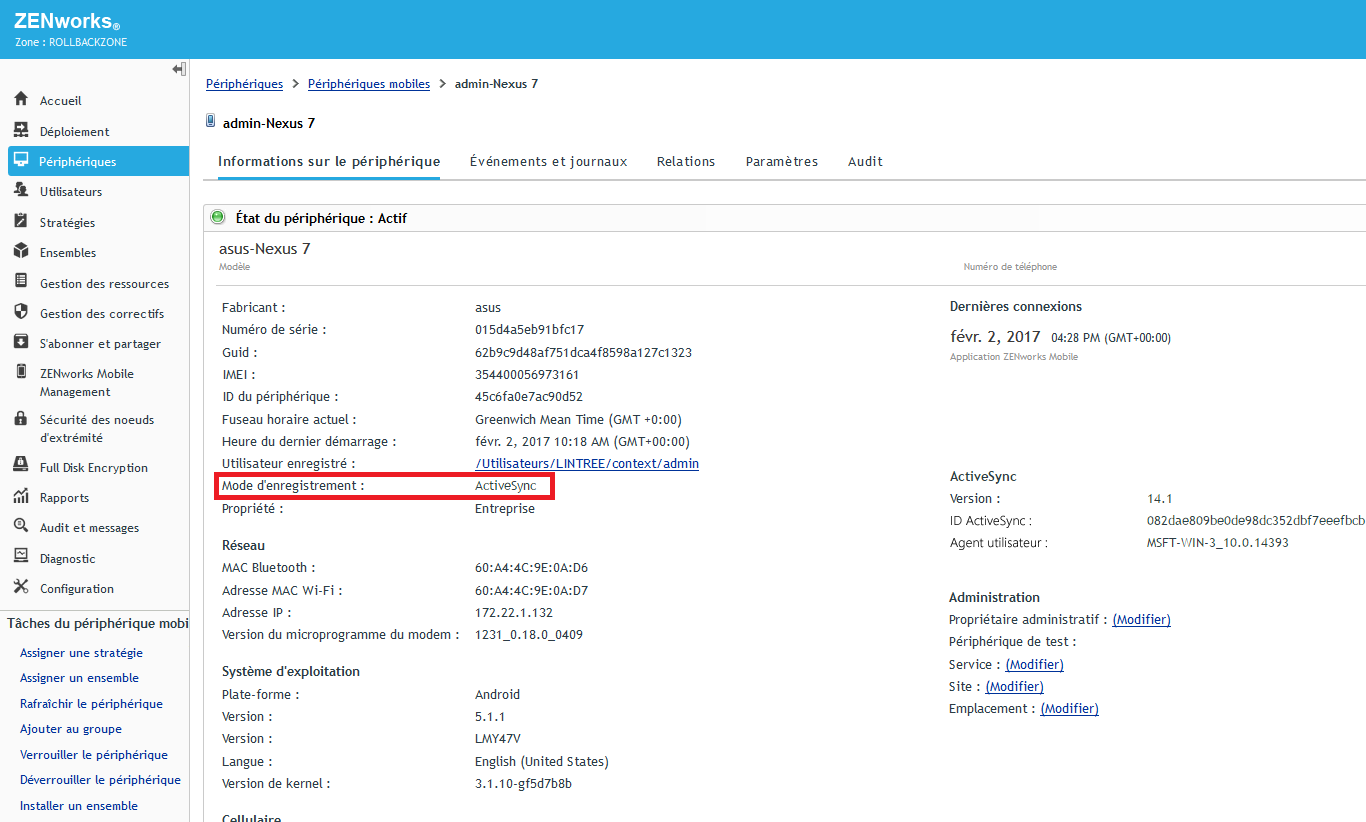Modify the Site value

click(1014, 687)
